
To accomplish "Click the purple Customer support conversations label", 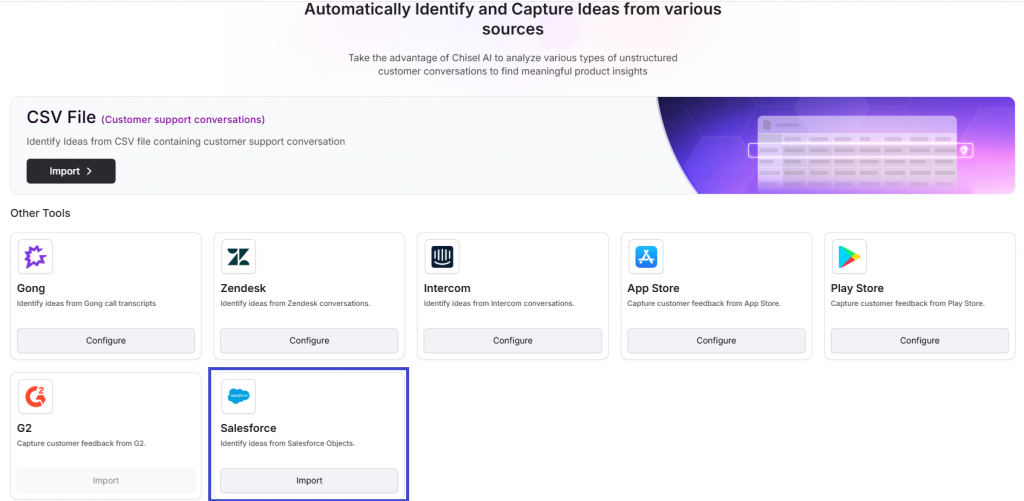I will pyautogui.click(x=183, y=120).
